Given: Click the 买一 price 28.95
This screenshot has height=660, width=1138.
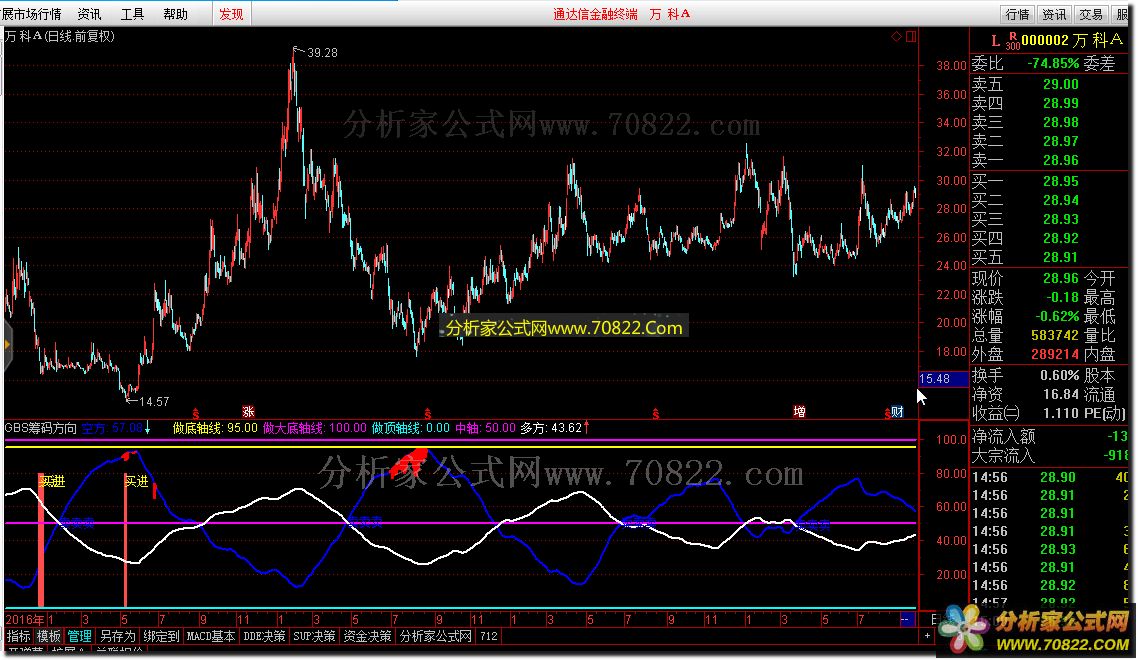Looking at the screenshot, I should click(1061, 181).
